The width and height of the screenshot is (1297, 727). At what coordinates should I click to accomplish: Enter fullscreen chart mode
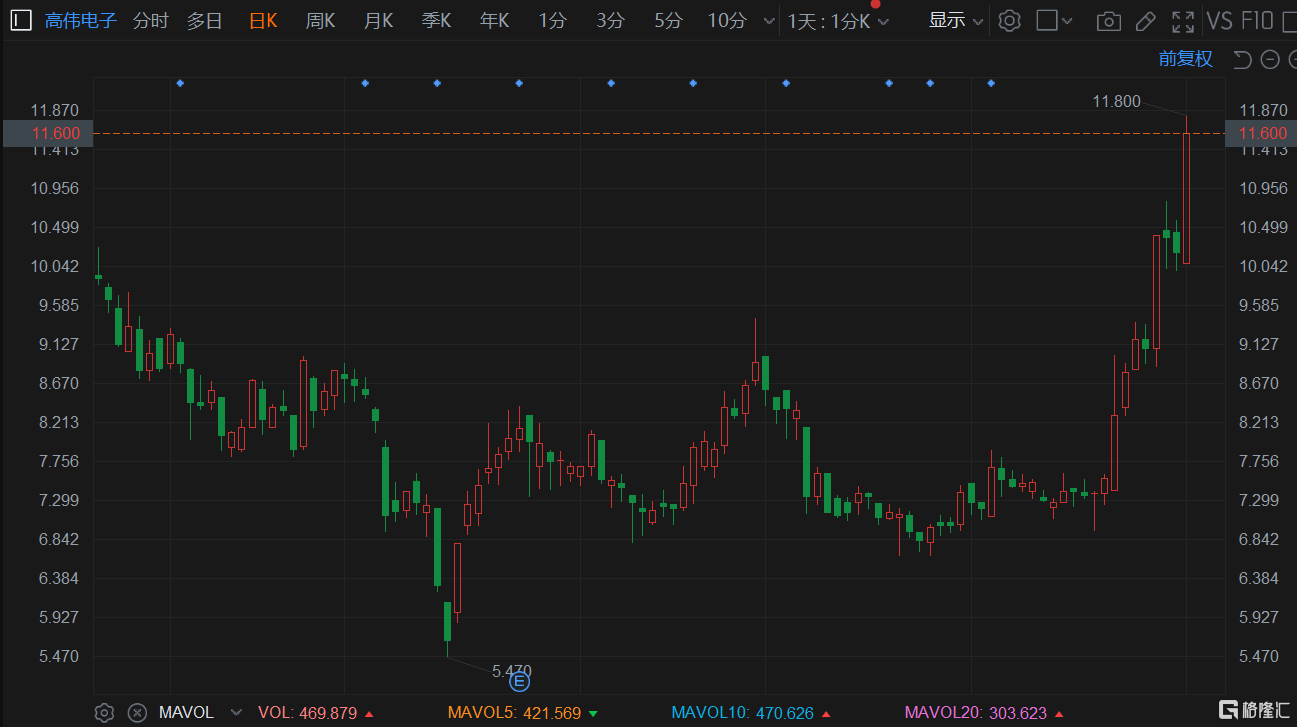coord(1183,21)
